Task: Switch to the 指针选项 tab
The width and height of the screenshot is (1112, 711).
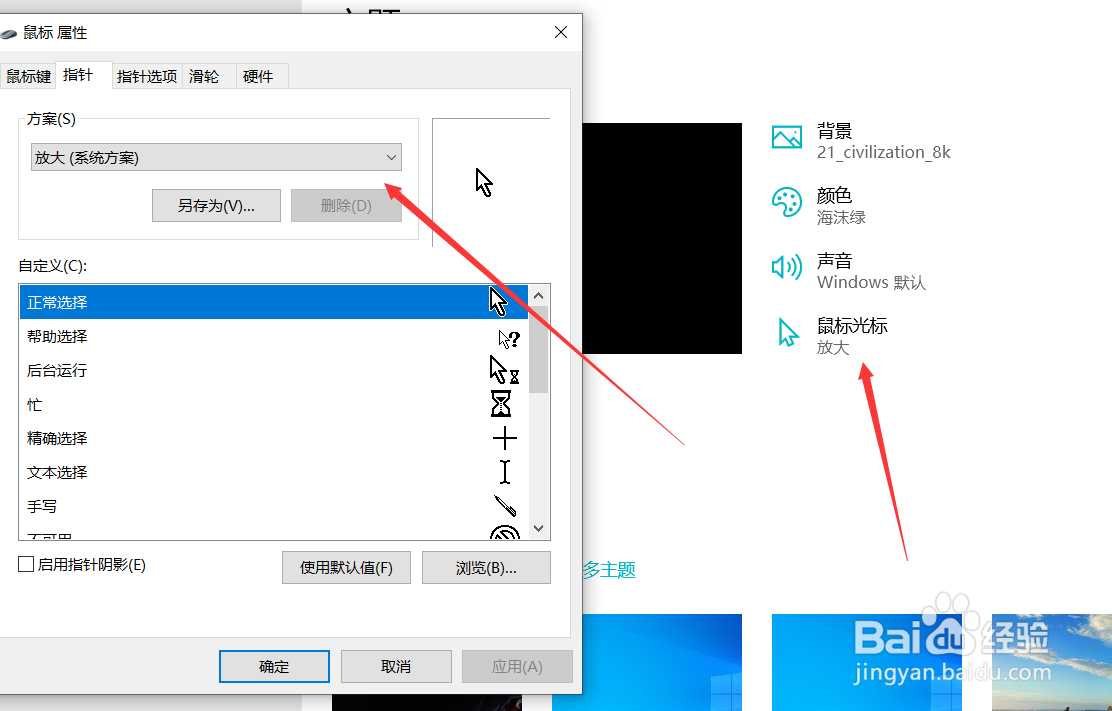Action: coord(146,75)
